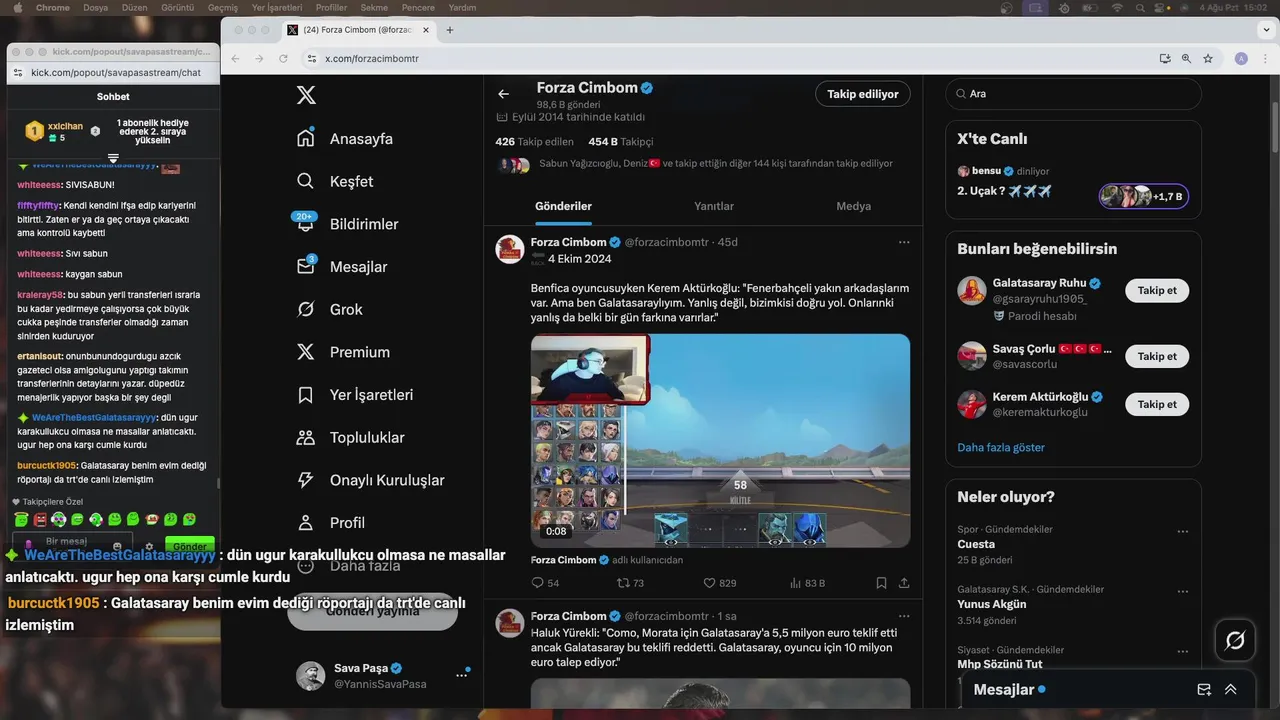The image size is (1280, 720).
Task: Click the Apple menu
Action: click(x=16, y=7)
